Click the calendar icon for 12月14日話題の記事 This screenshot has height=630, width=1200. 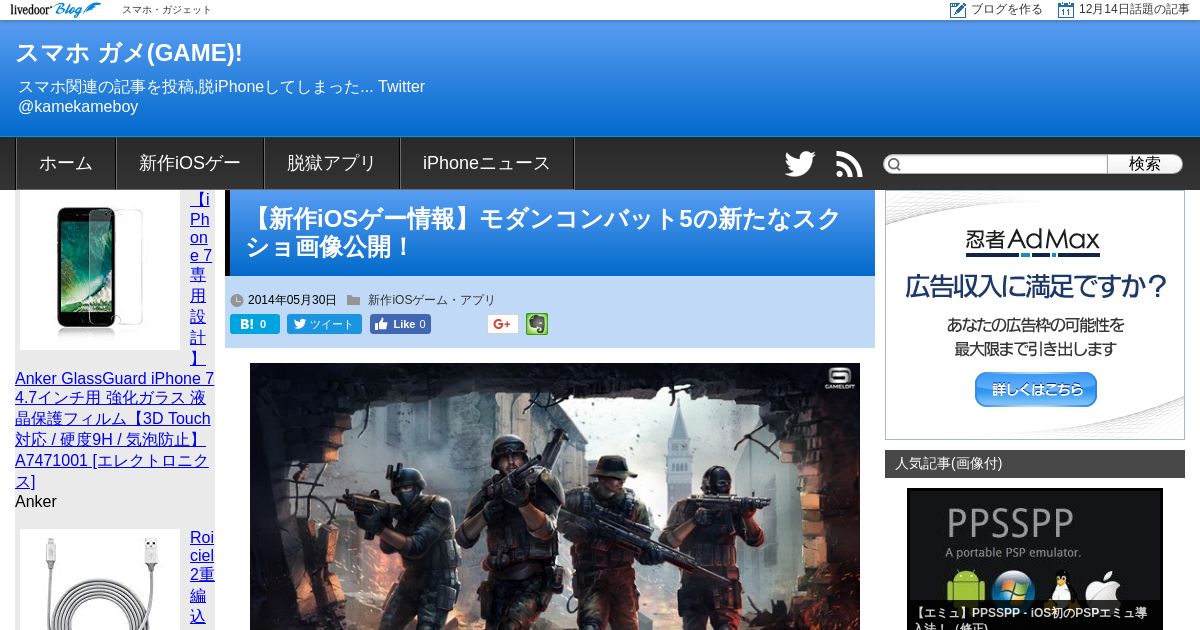click(x=1066, y=10)
